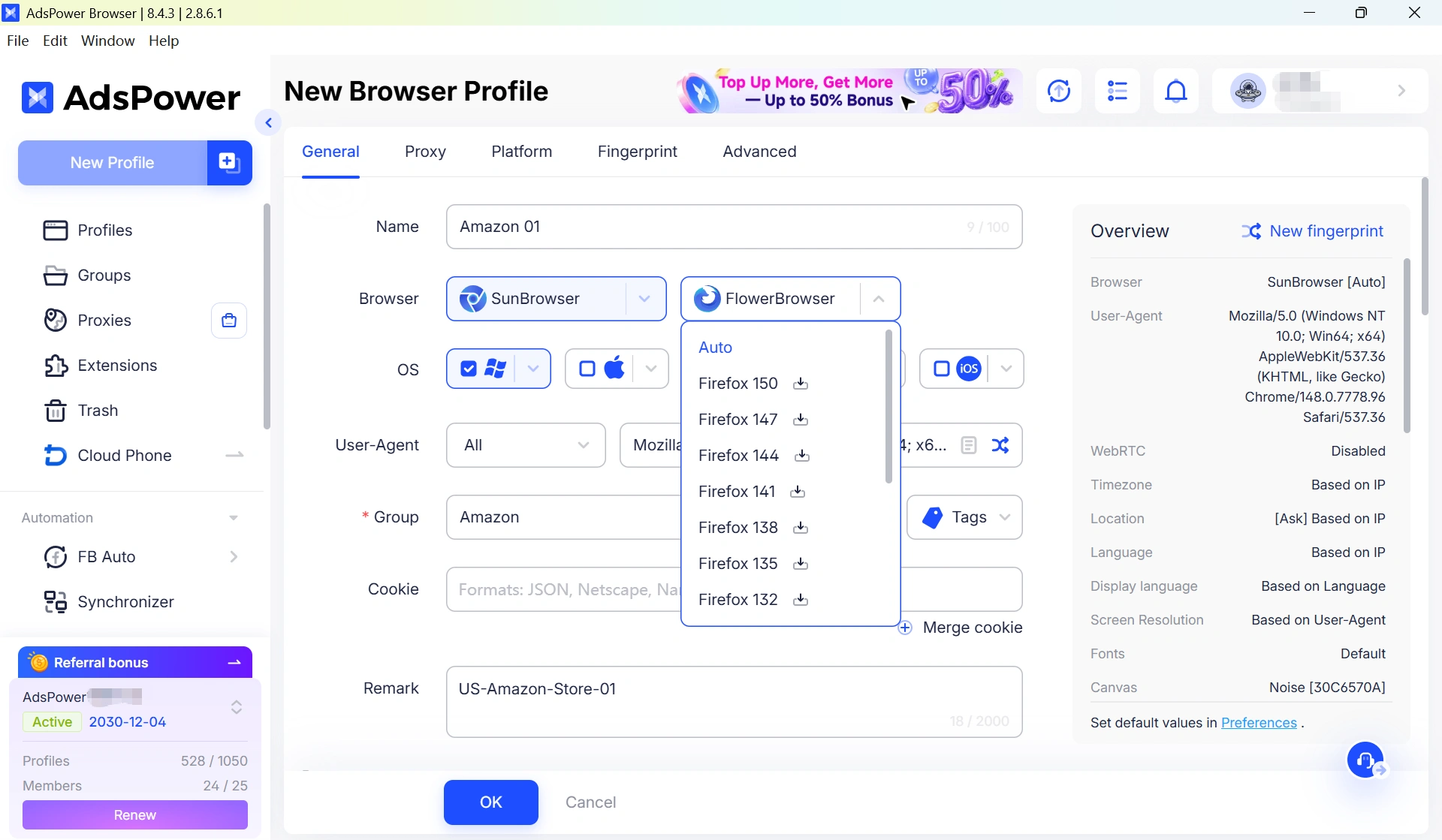1442x840 pixels.
Task: Click the proxy store bag icon
Action: [x=229, y=321]
